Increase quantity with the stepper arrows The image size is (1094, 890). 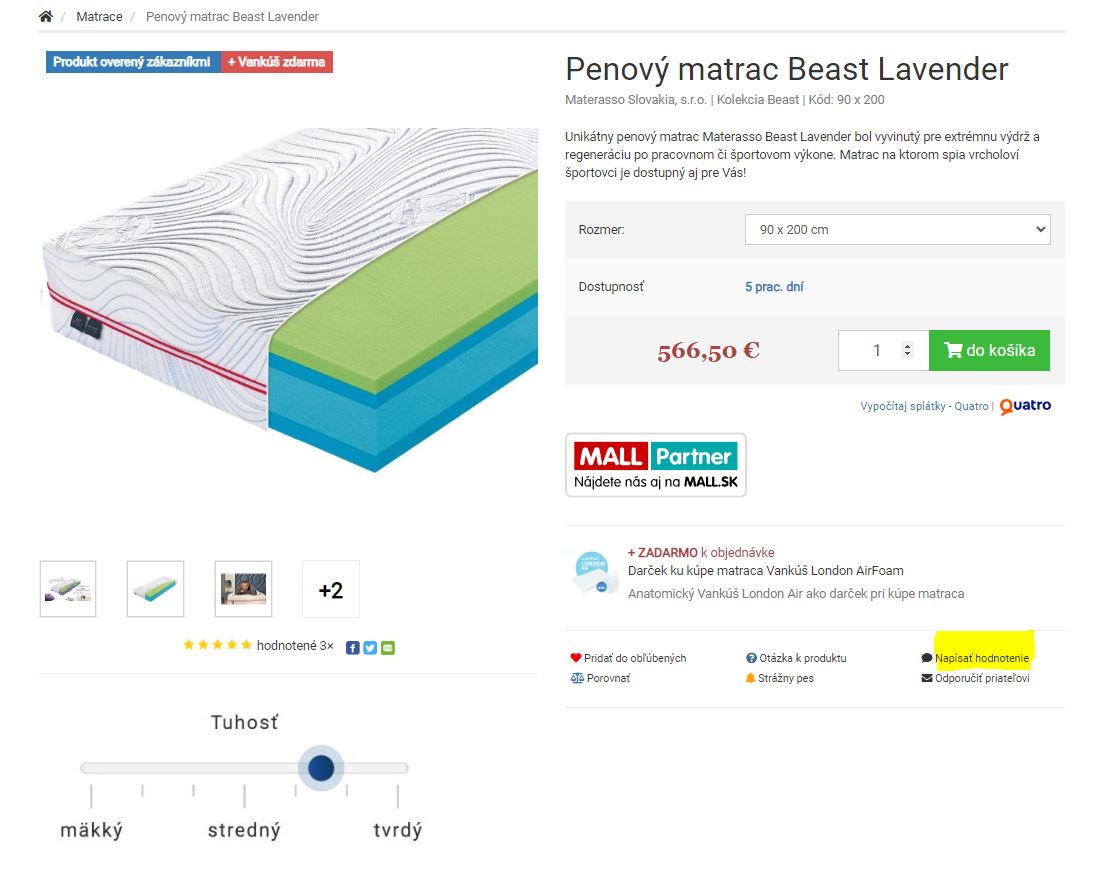click(907, 346)
